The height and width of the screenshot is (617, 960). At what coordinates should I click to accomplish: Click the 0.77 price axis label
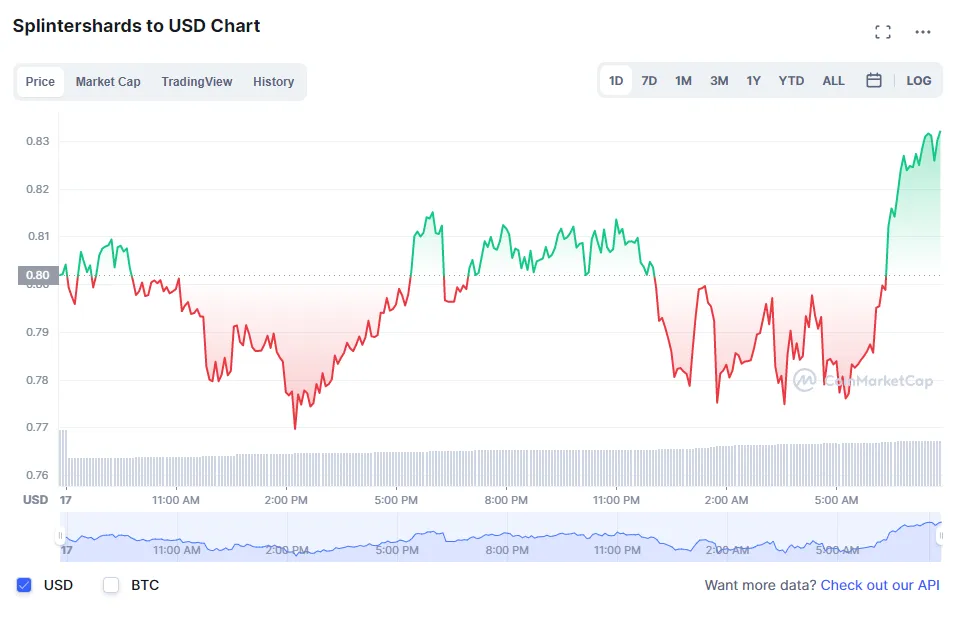[x=37, y=427]
